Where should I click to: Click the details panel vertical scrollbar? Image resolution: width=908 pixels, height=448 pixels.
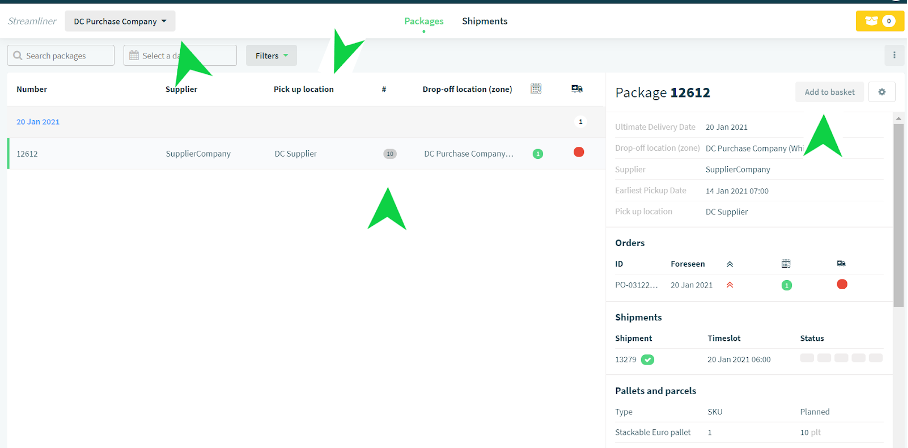coord(898,214)
